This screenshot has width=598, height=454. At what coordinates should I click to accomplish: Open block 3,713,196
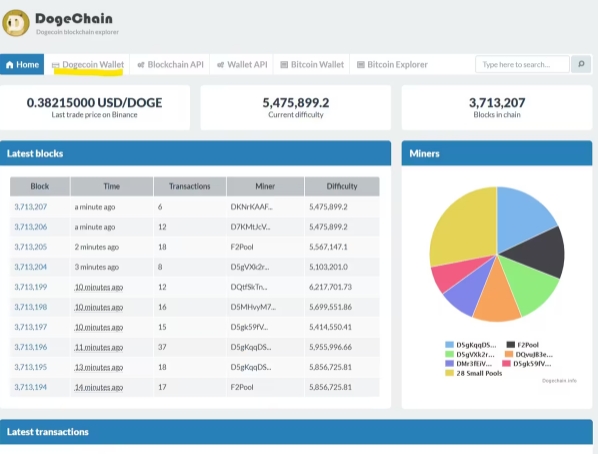pos(31,347)
